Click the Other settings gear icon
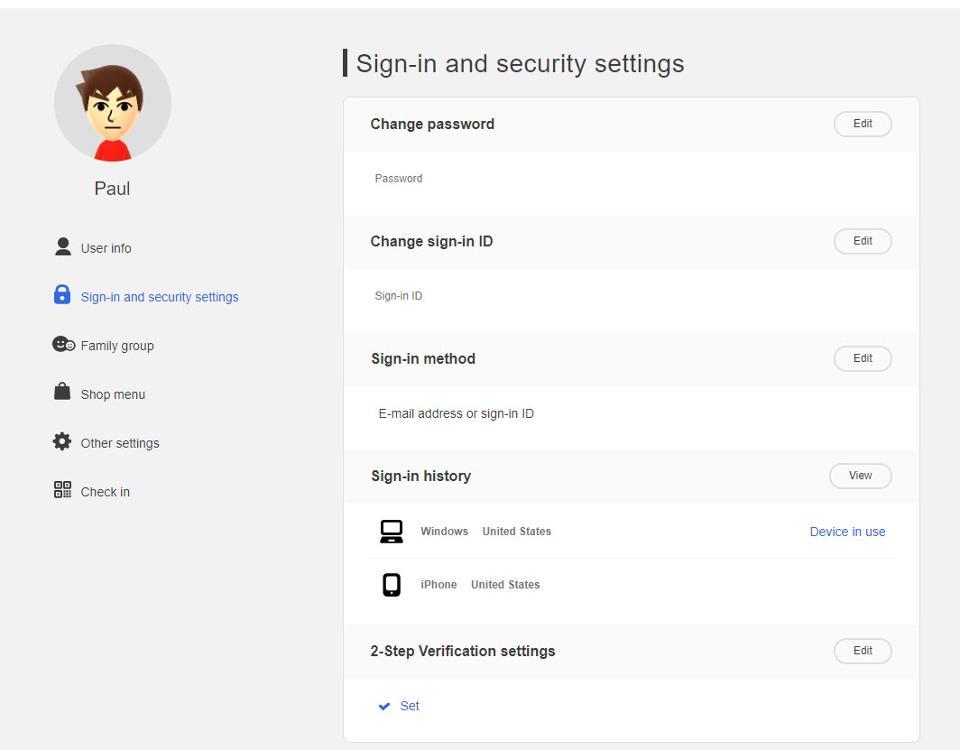This screenshot has width=960, height=750. coord(62,442)
